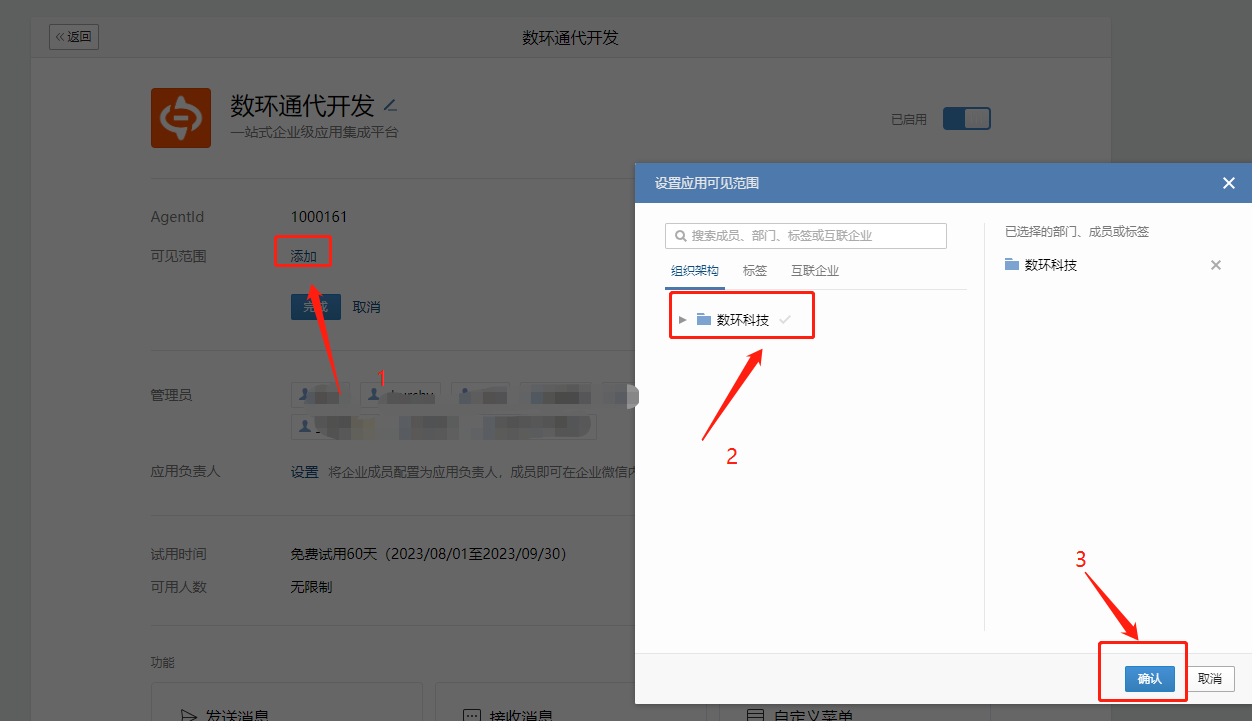Viewport: 1252px width, 721px height.
Task: Toggle the 已启用 enabled switch
Action: [x=966, y=119]
